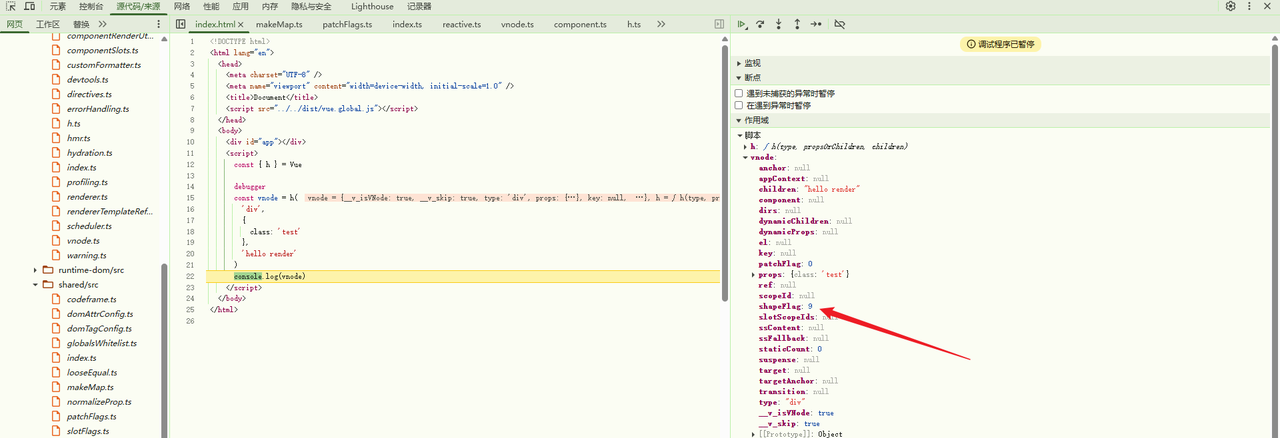Switch to makeMap.ts editor tab
Viewport: 1280px width, 438px height.
point(279,23)
